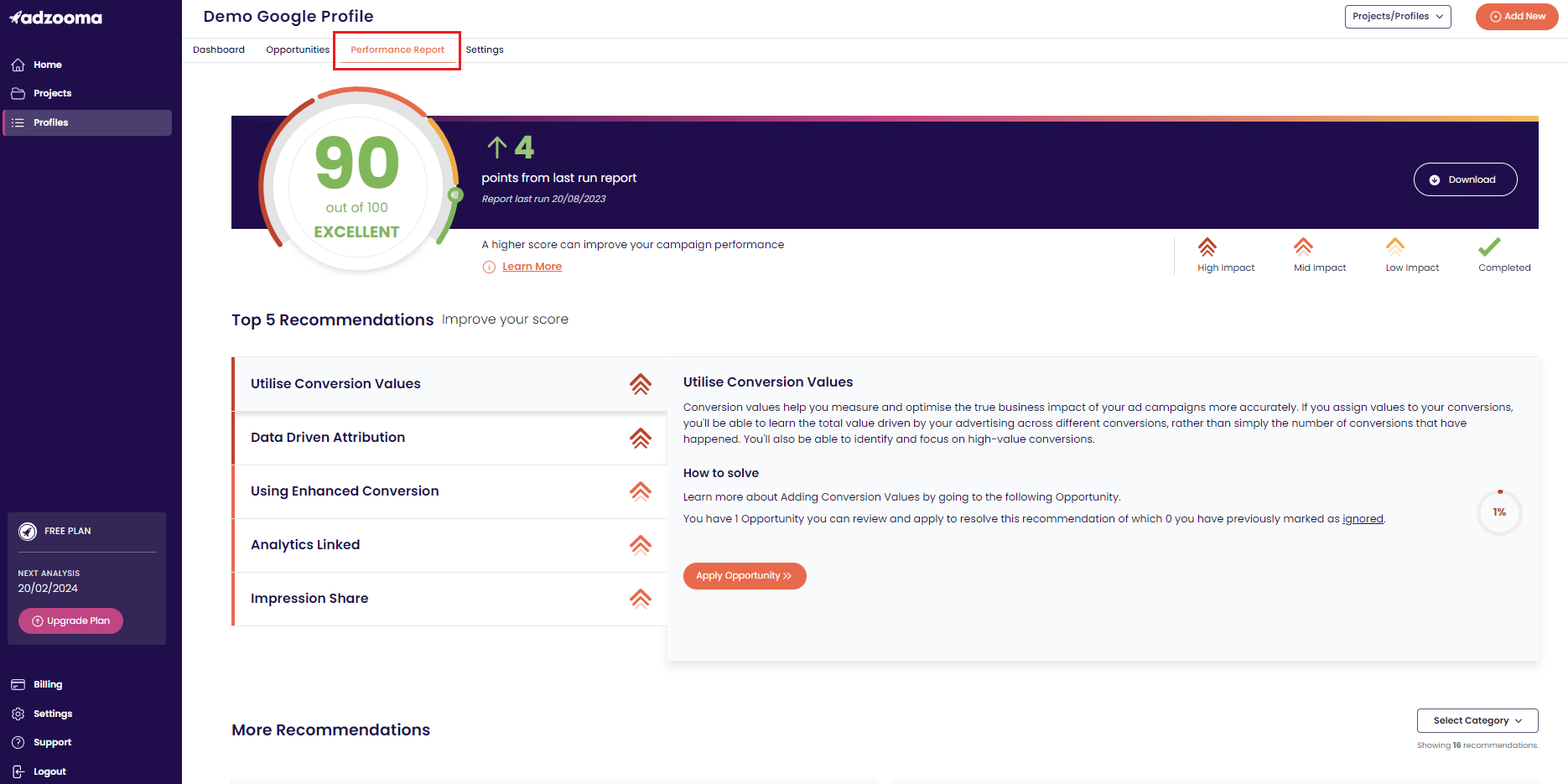
Task: Click the Mid Impact legend icon
Action: pos(1303,247)
